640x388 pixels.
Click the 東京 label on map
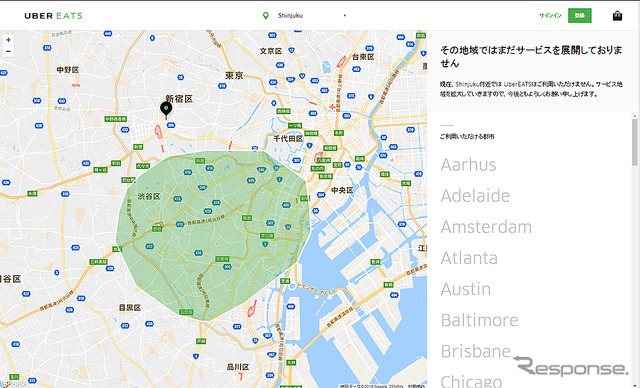coord(234,75)
